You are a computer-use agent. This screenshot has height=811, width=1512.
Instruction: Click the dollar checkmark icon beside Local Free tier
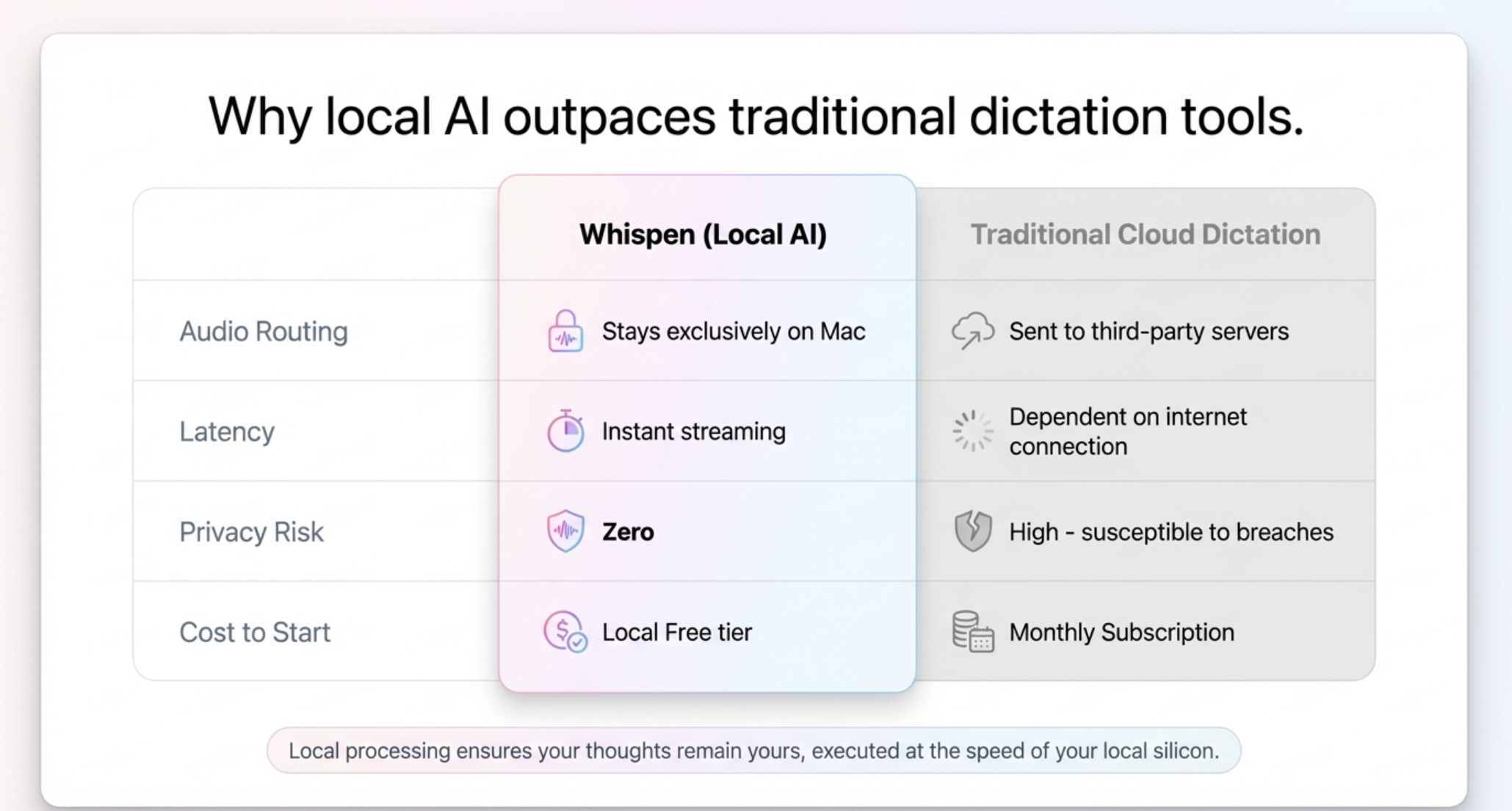[x=565, y=631]
